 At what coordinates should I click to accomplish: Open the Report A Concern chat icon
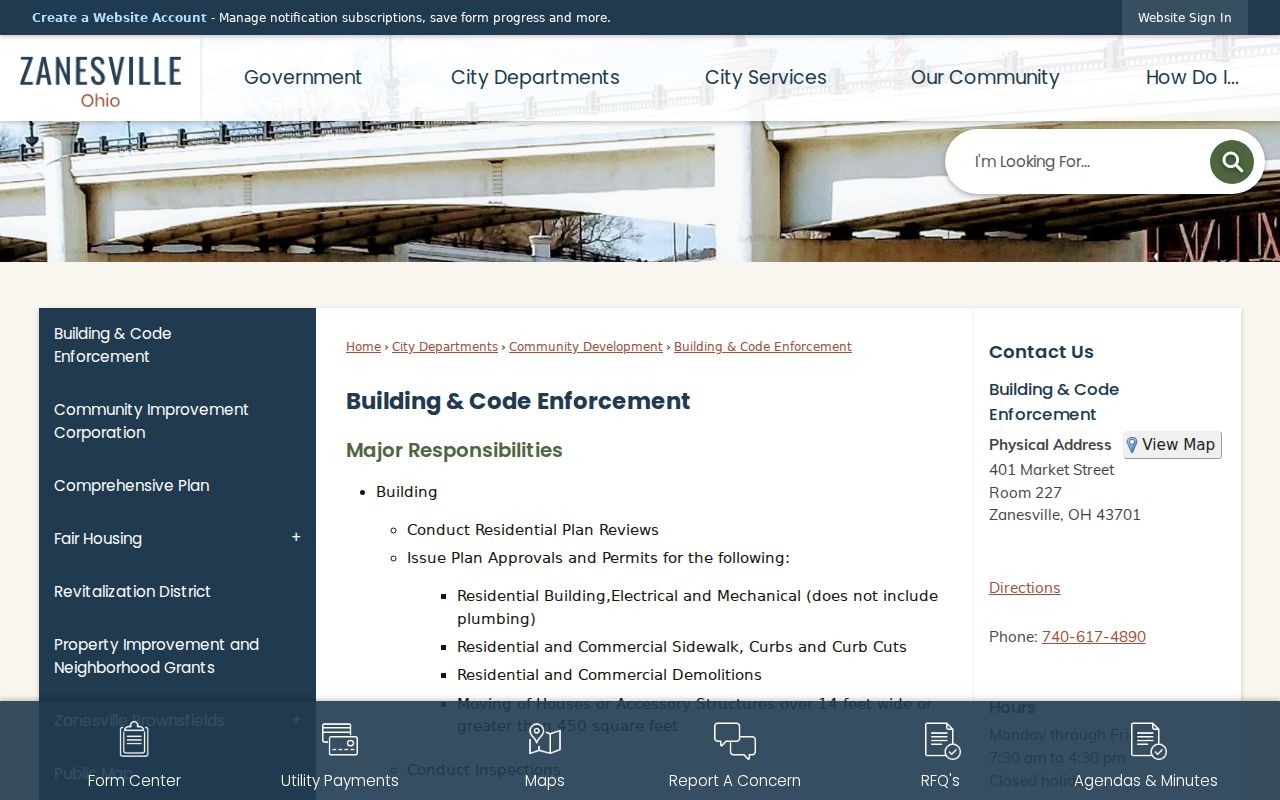point(735,740)
